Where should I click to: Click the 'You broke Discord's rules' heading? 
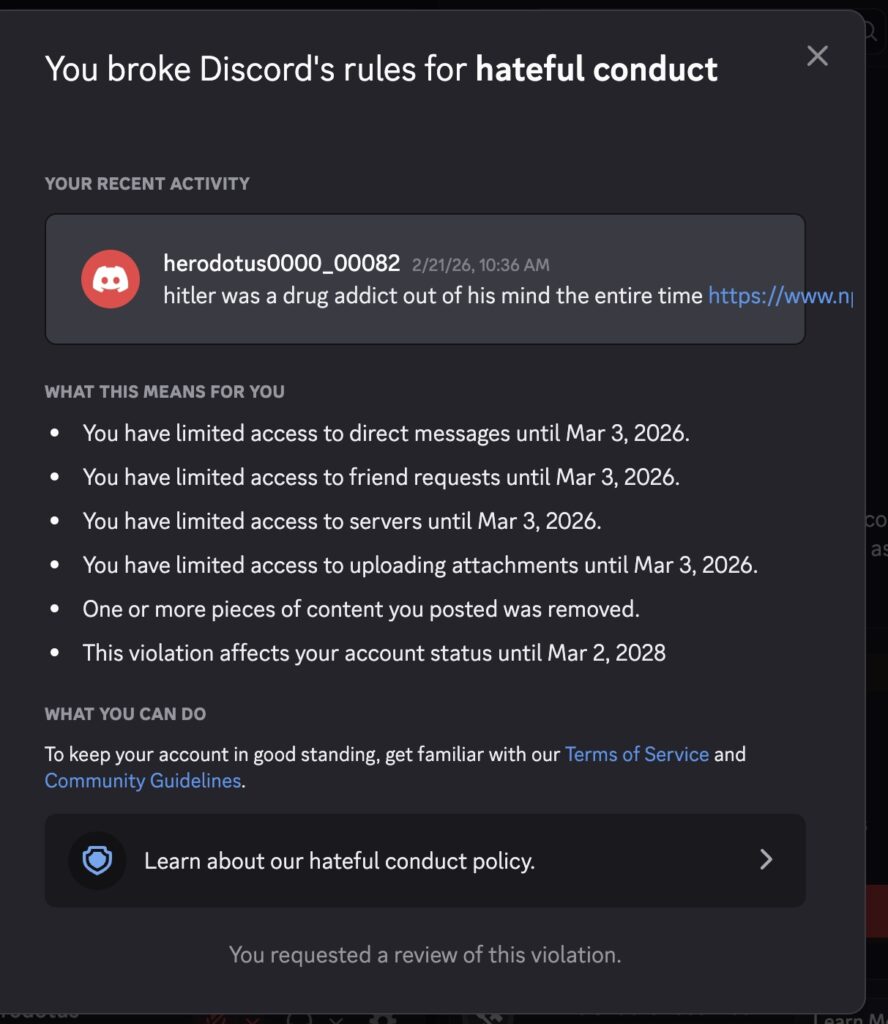[381, 69]
